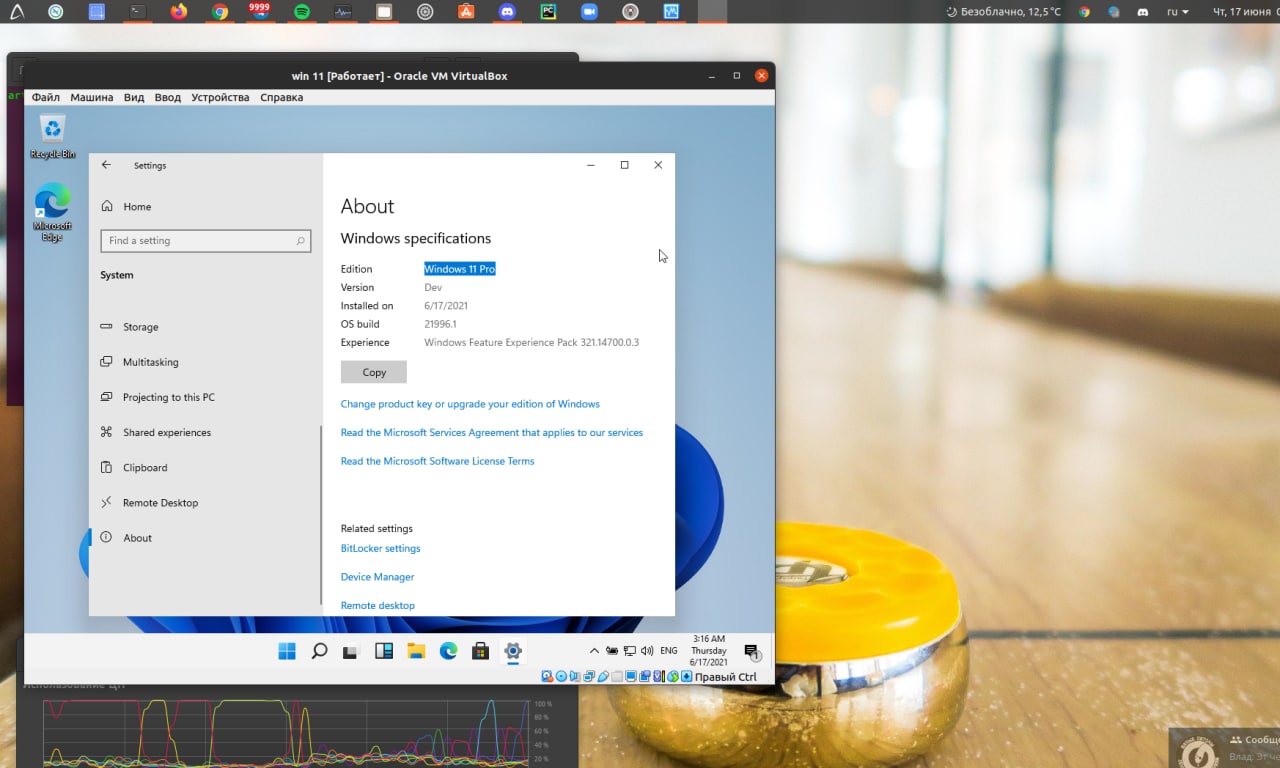Viewport: 1280px width, 768px height.
Task: Click the volume speaker tray icon
Action: (x=647, y=650)
